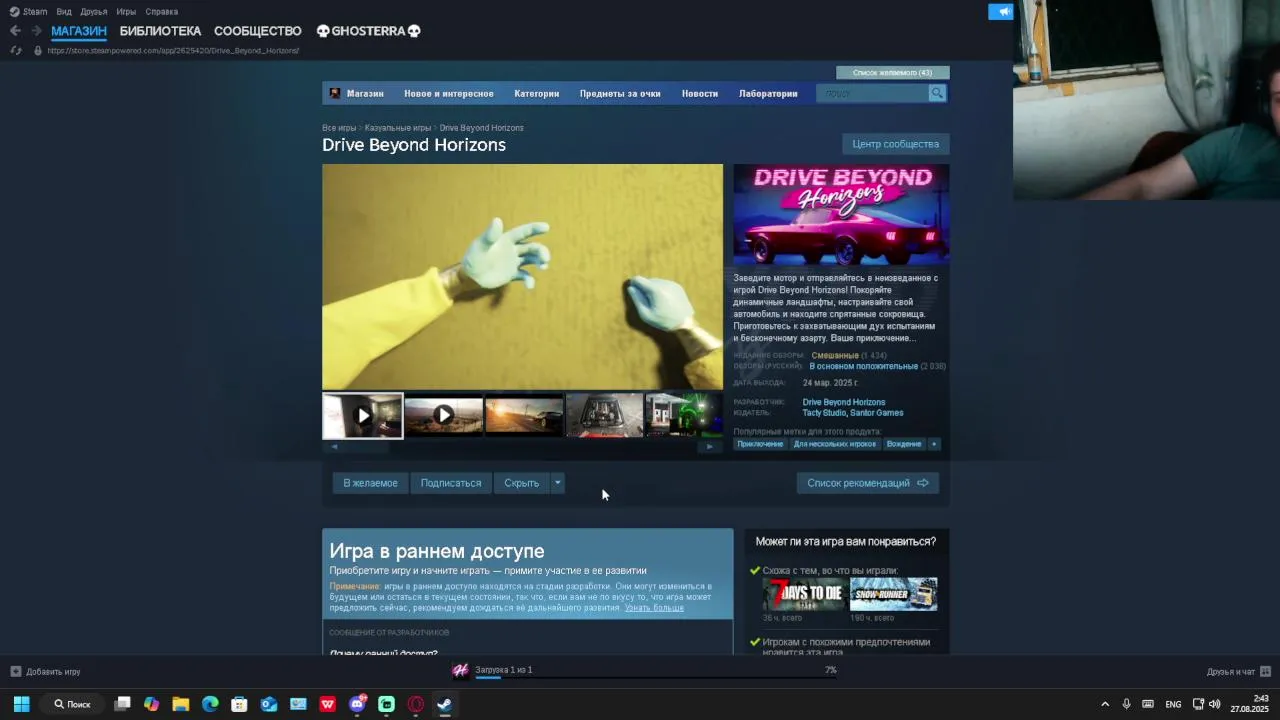Screen dimensions: 1280x720
Task: Switch to the МАГАЗИН tab
Action: (79, 31)
